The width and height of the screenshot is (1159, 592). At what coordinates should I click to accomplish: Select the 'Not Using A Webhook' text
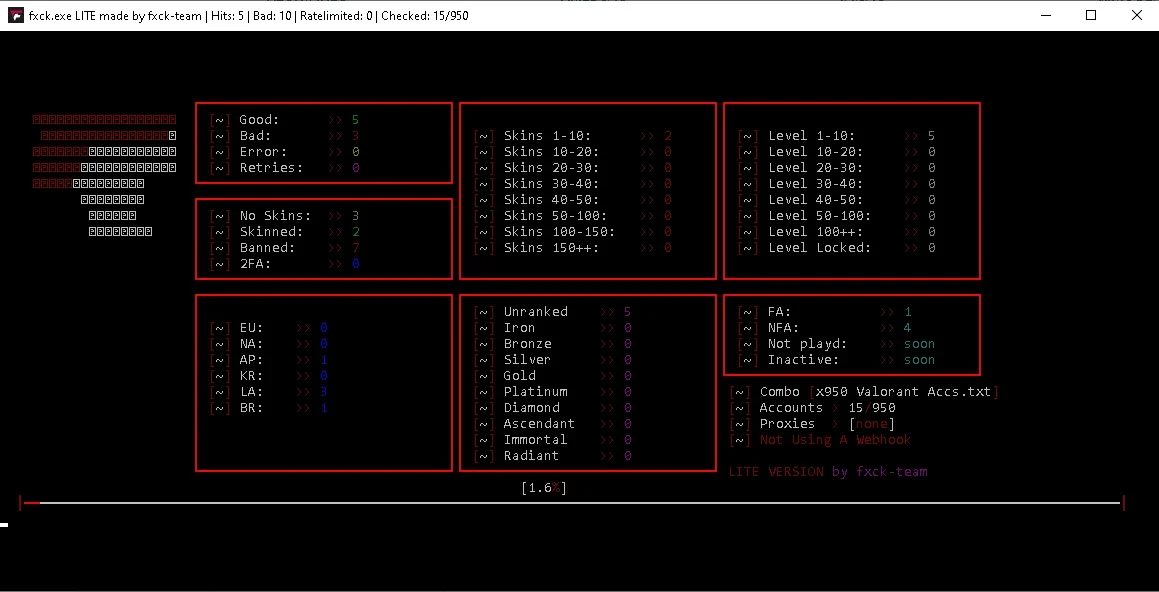point(835,440)
